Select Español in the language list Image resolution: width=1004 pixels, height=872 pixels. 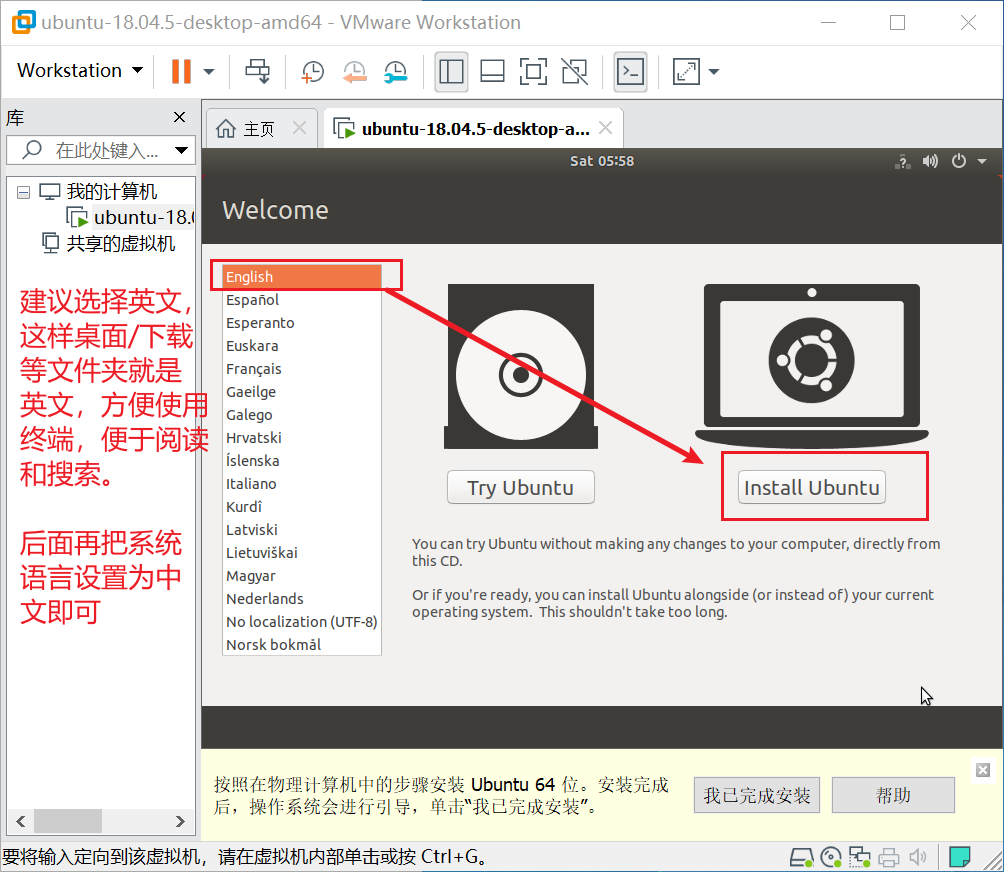click(x=302, y=300)
